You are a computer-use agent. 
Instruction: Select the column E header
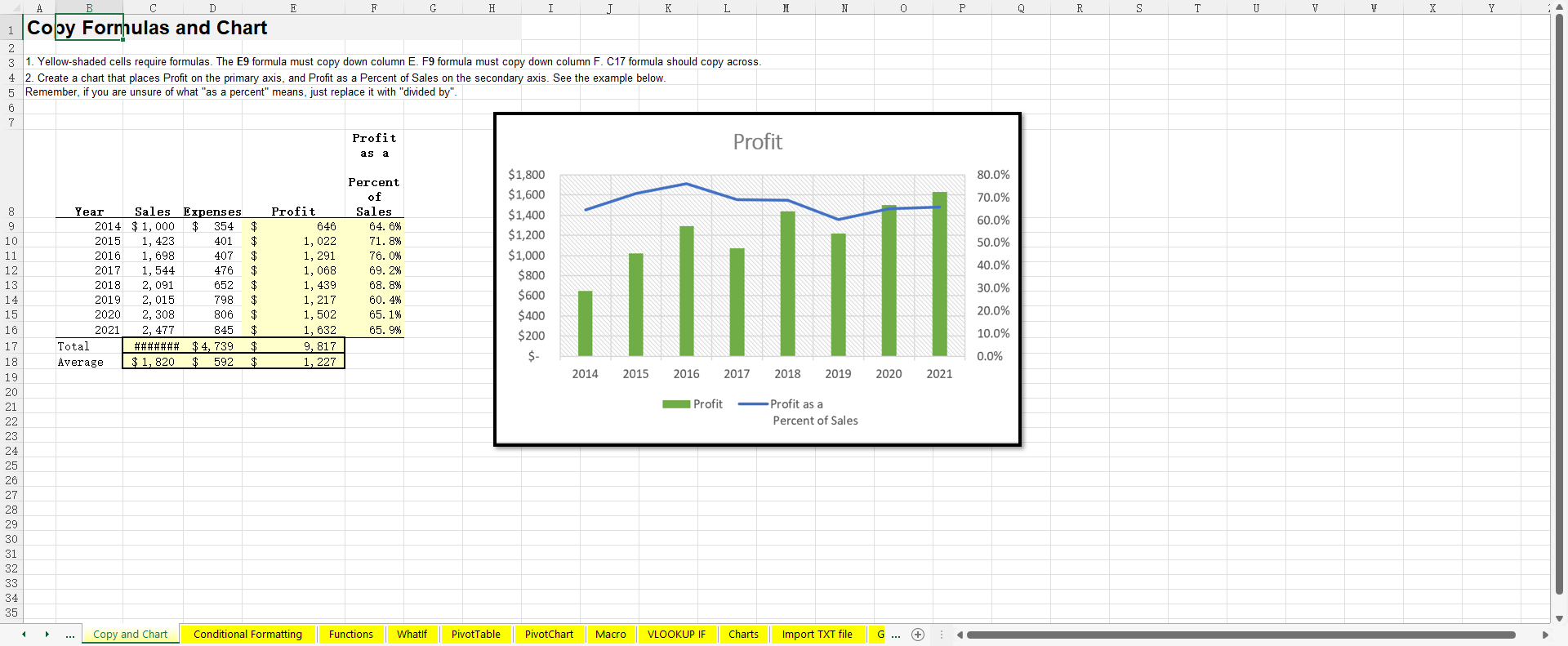[x=294, y=8]
